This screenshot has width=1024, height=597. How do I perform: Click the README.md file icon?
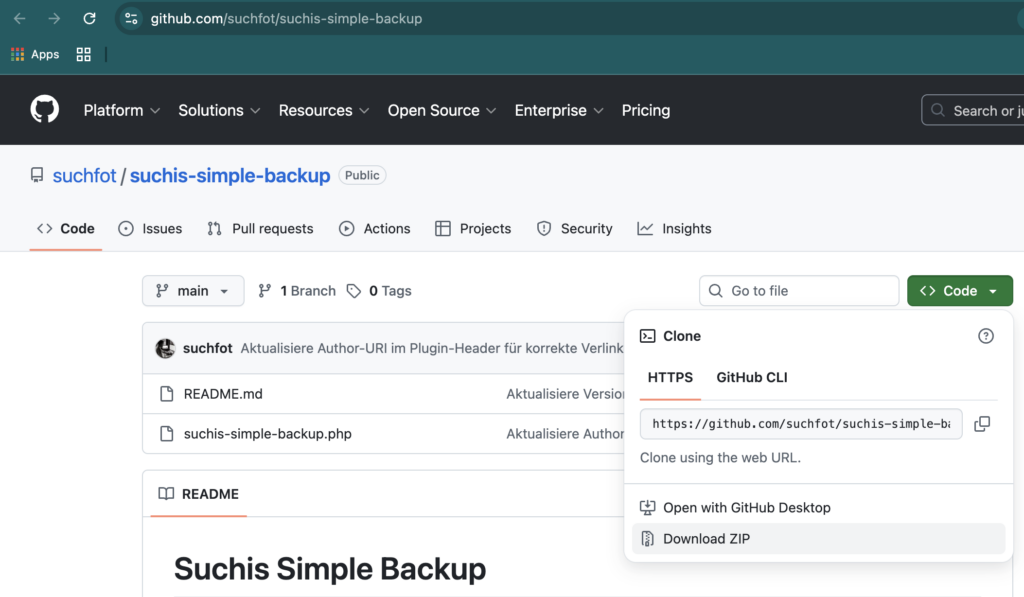166,394
